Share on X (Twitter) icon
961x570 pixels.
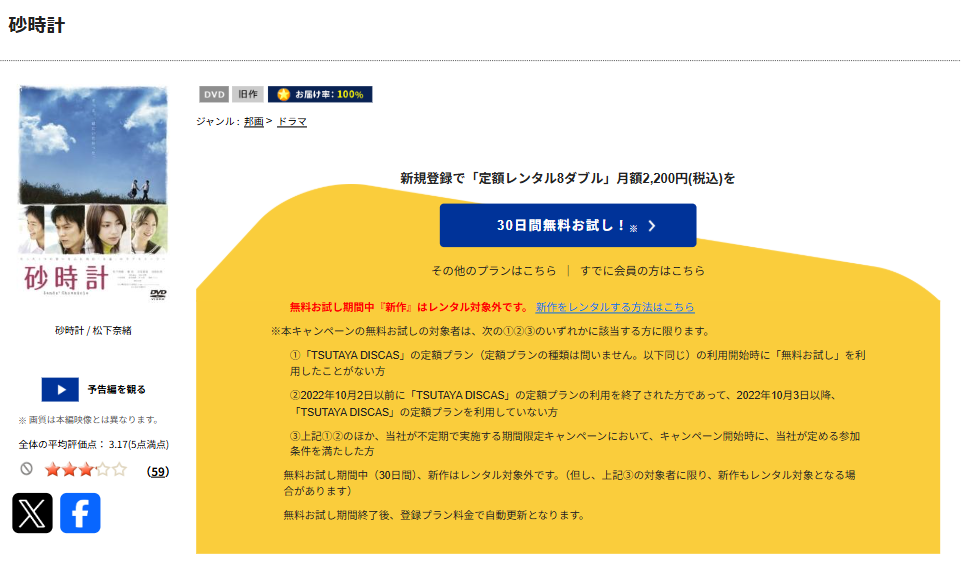point(32,513)
